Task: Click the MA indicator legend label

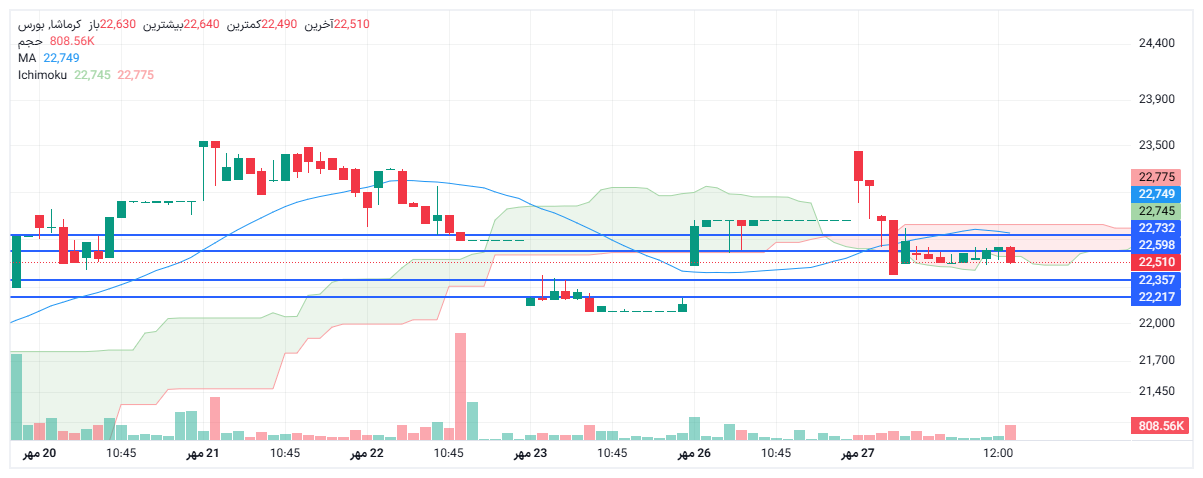Action: [x=27, y=58]
